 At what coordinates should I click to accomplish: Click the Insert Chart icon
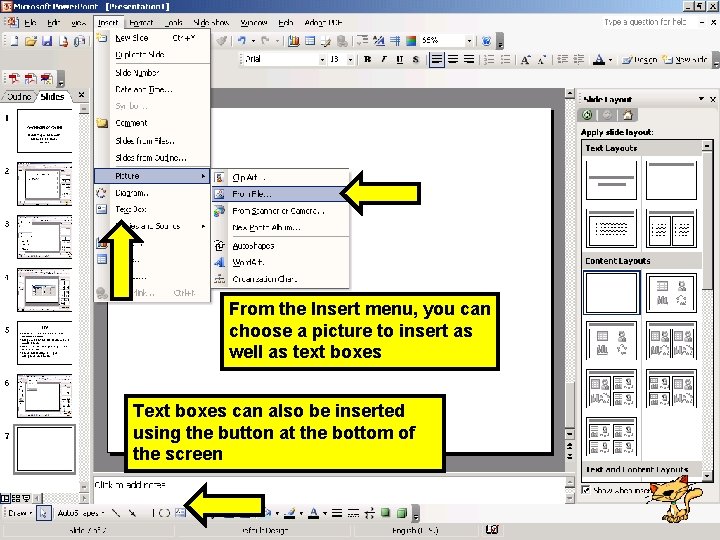294,41
